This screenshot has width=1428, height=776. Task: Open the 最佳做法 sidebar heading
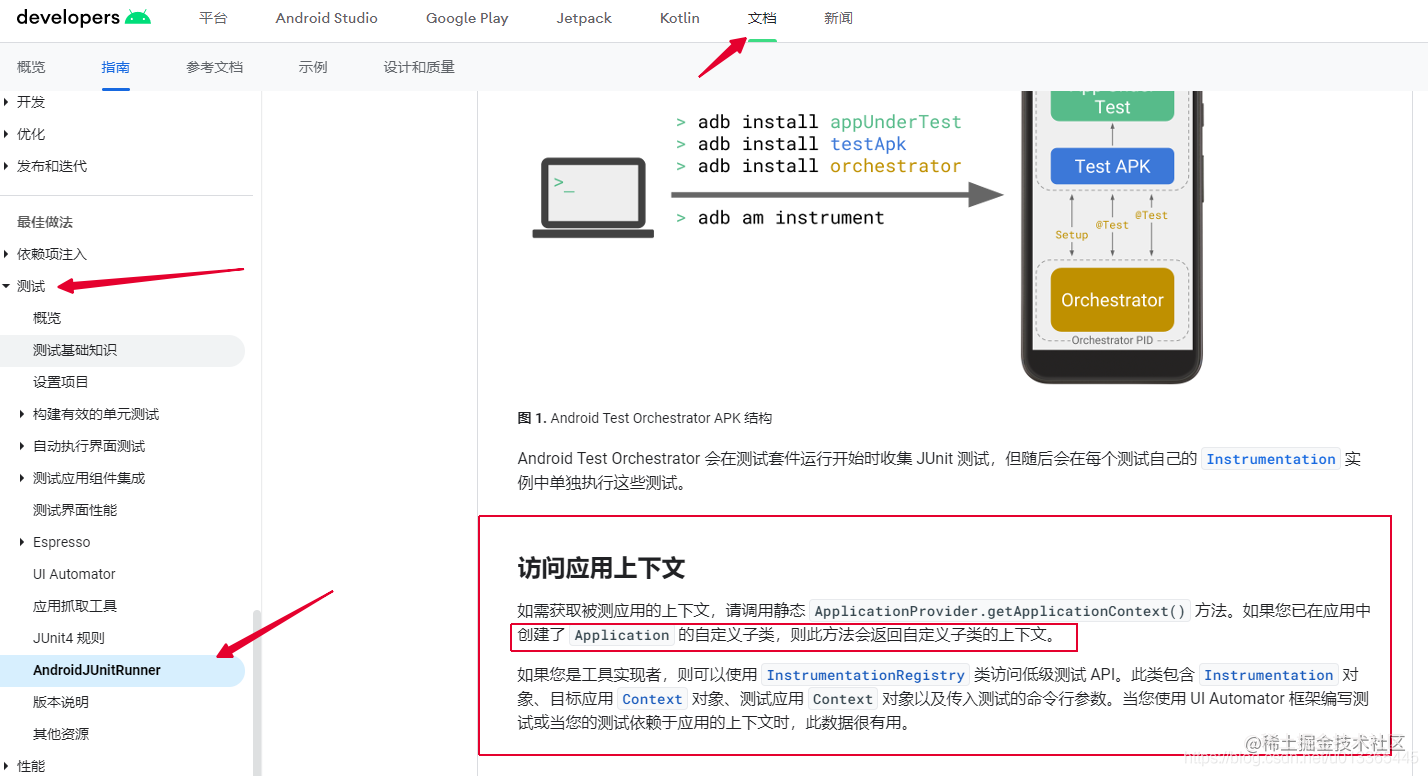pyautogui.click(x=45, y=222)
